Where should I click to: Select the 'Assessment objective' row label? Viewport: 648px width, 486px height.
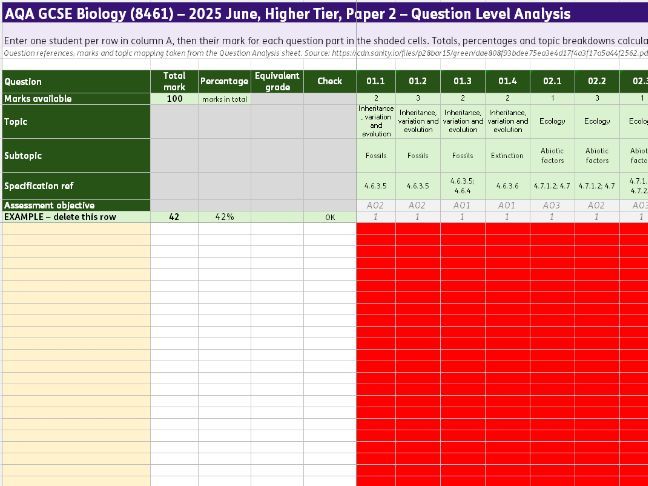tap(76, 205)
